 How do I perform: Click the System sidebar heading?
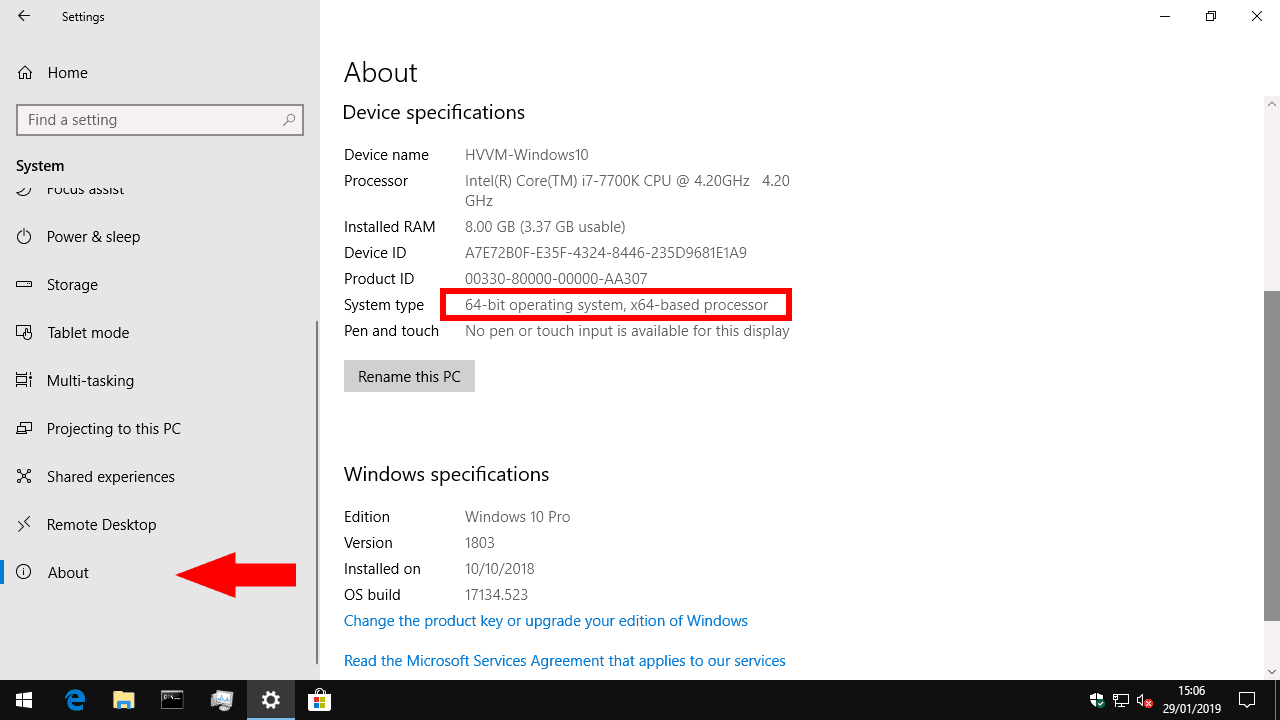40,166
